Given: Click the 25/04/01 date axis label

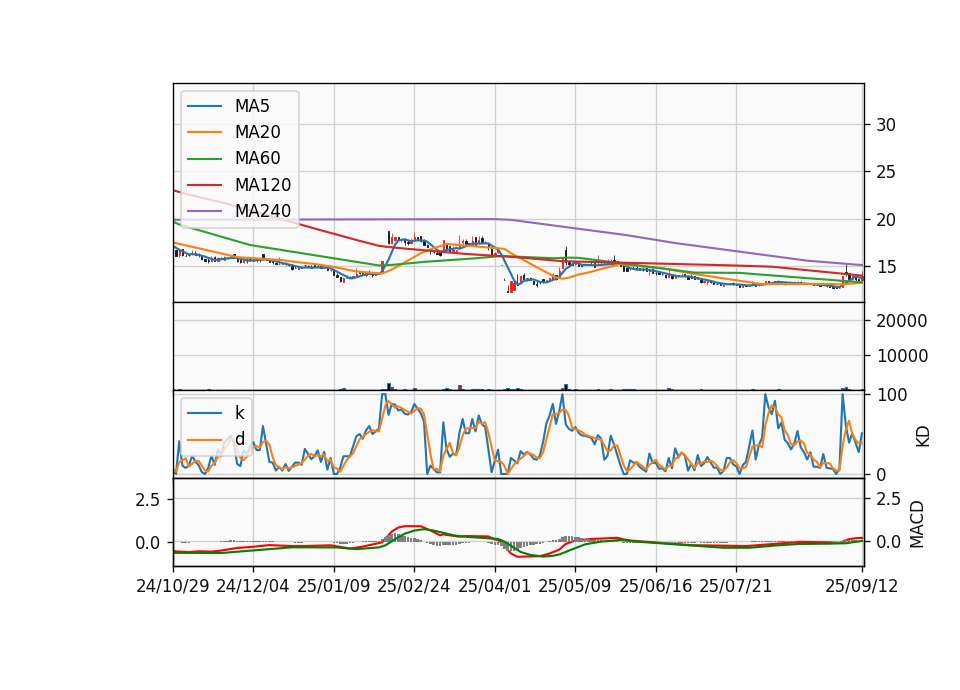Looking at the screenshot, I should click(x=495, y=586).
